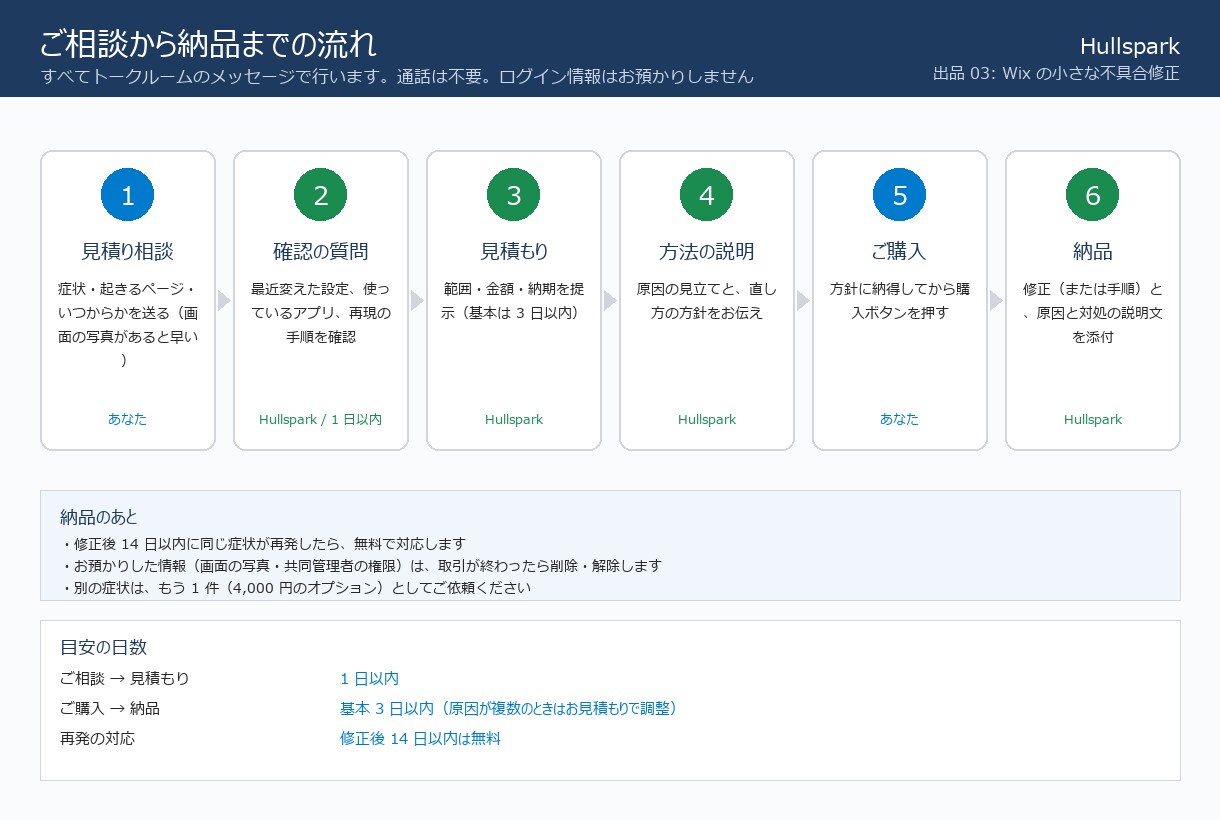Click the Hullspark label under 方法の説明
The height and width of the screenshot is (820, 1220).
(x=706, y=420)
